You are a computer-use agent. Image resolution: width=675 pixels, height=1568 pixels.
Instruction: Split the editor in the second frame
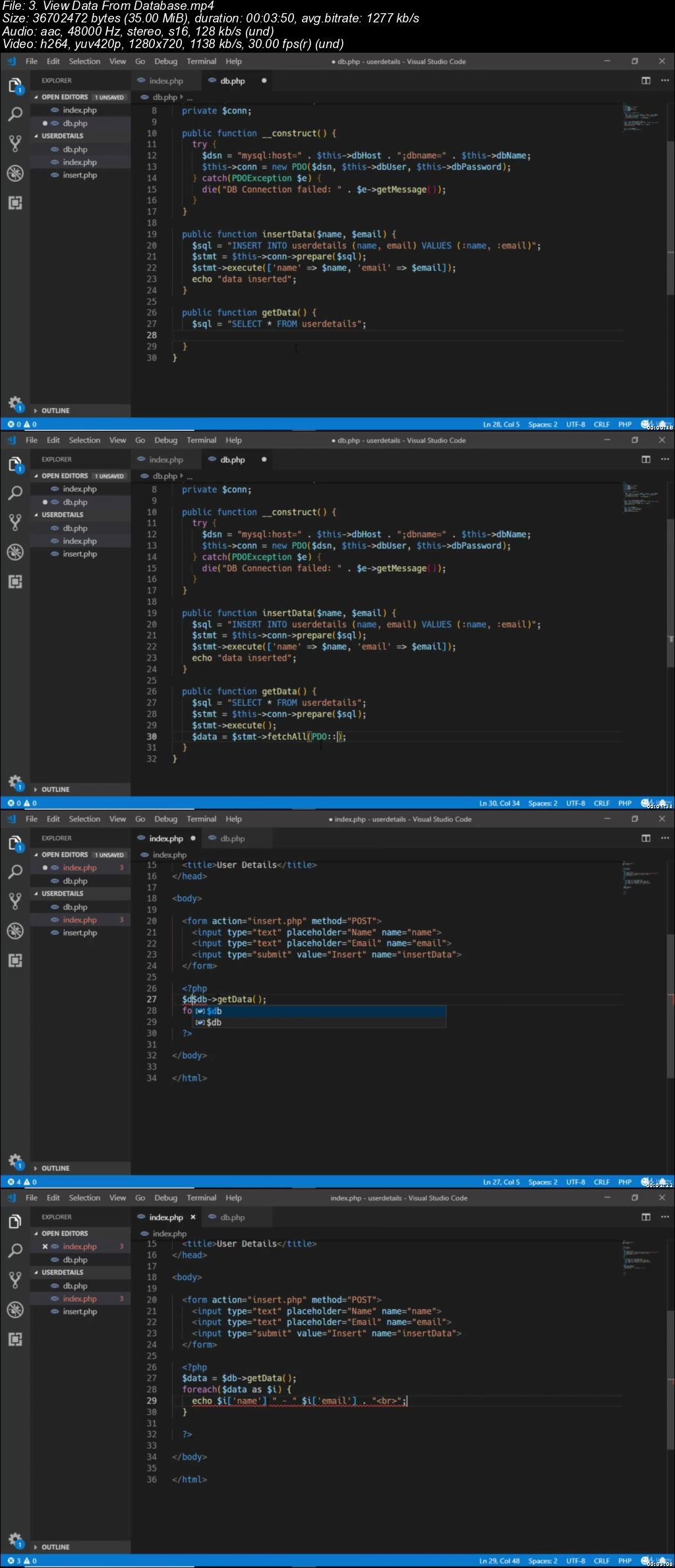pos(646,459)
